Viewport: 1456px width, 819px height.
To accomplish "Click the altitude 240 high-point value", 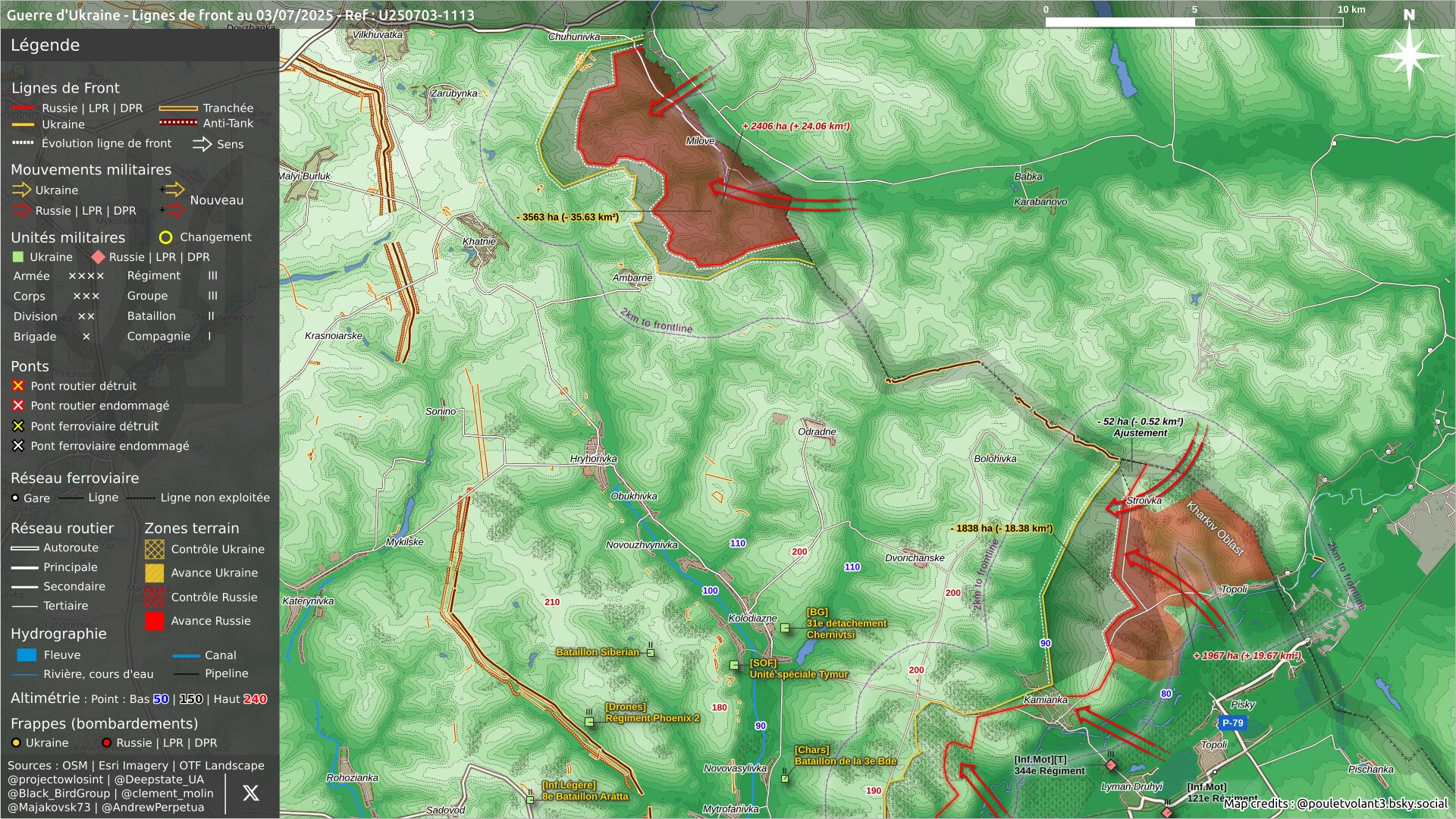I will pyautogui.click(x=255, y=699).
